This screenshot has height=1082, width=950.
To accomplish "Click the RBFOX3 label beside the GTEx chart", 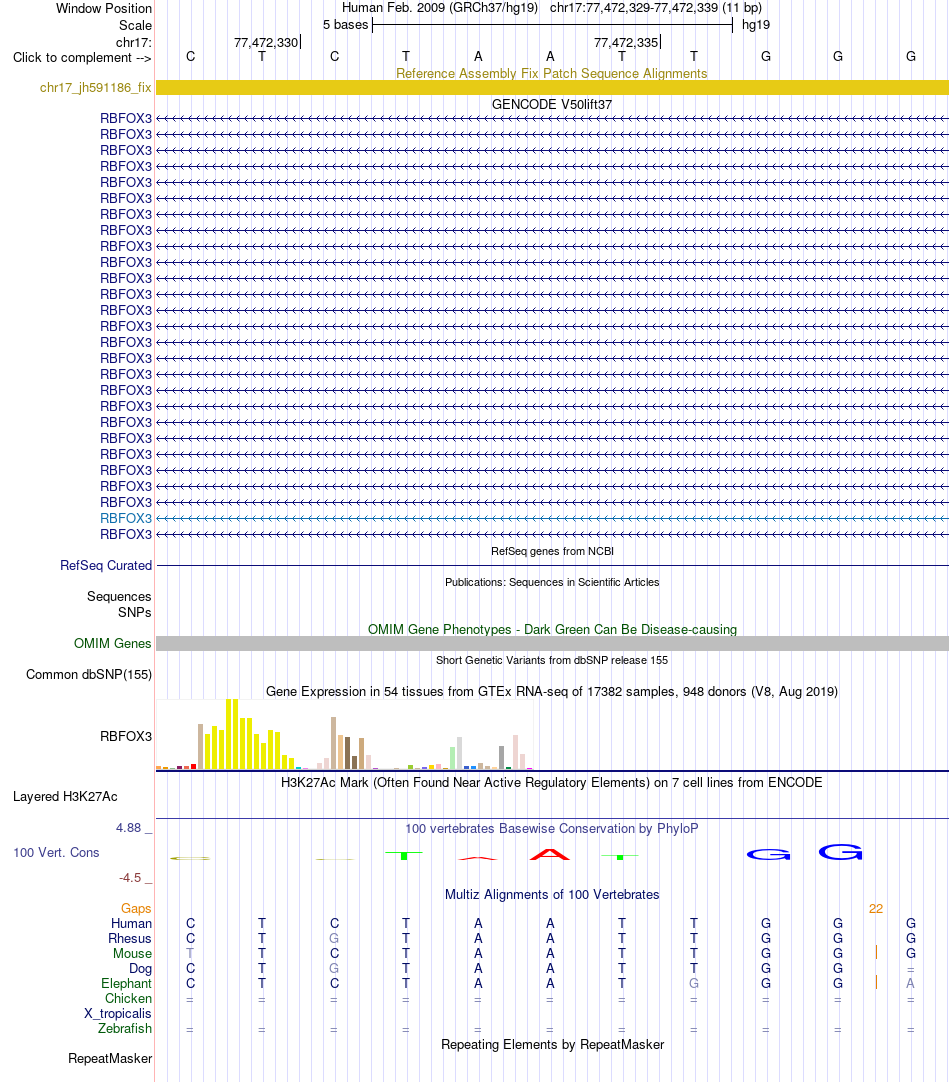I will (x=126, y=736).
